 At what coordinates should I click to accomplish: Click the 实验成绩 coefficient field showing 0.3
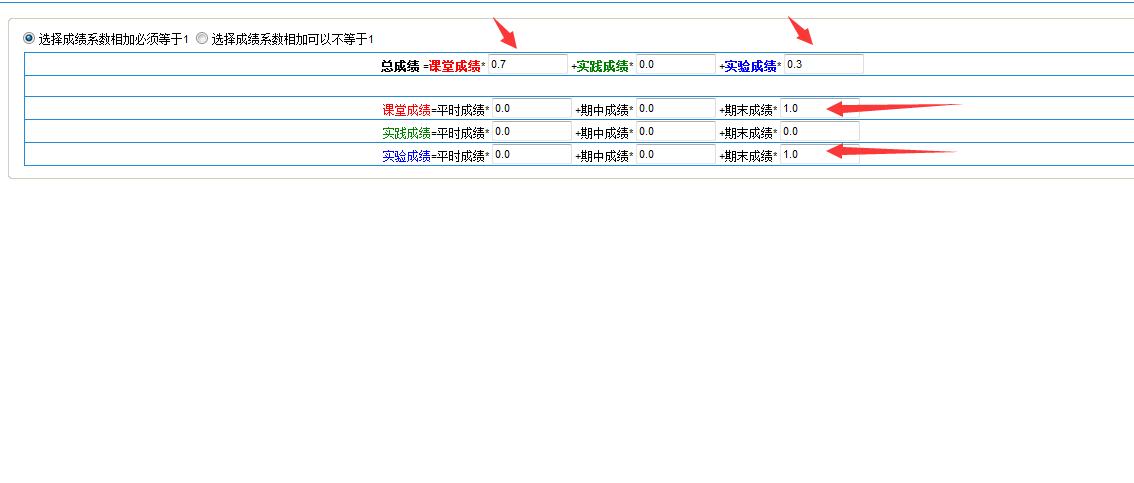tap(823, 64)
